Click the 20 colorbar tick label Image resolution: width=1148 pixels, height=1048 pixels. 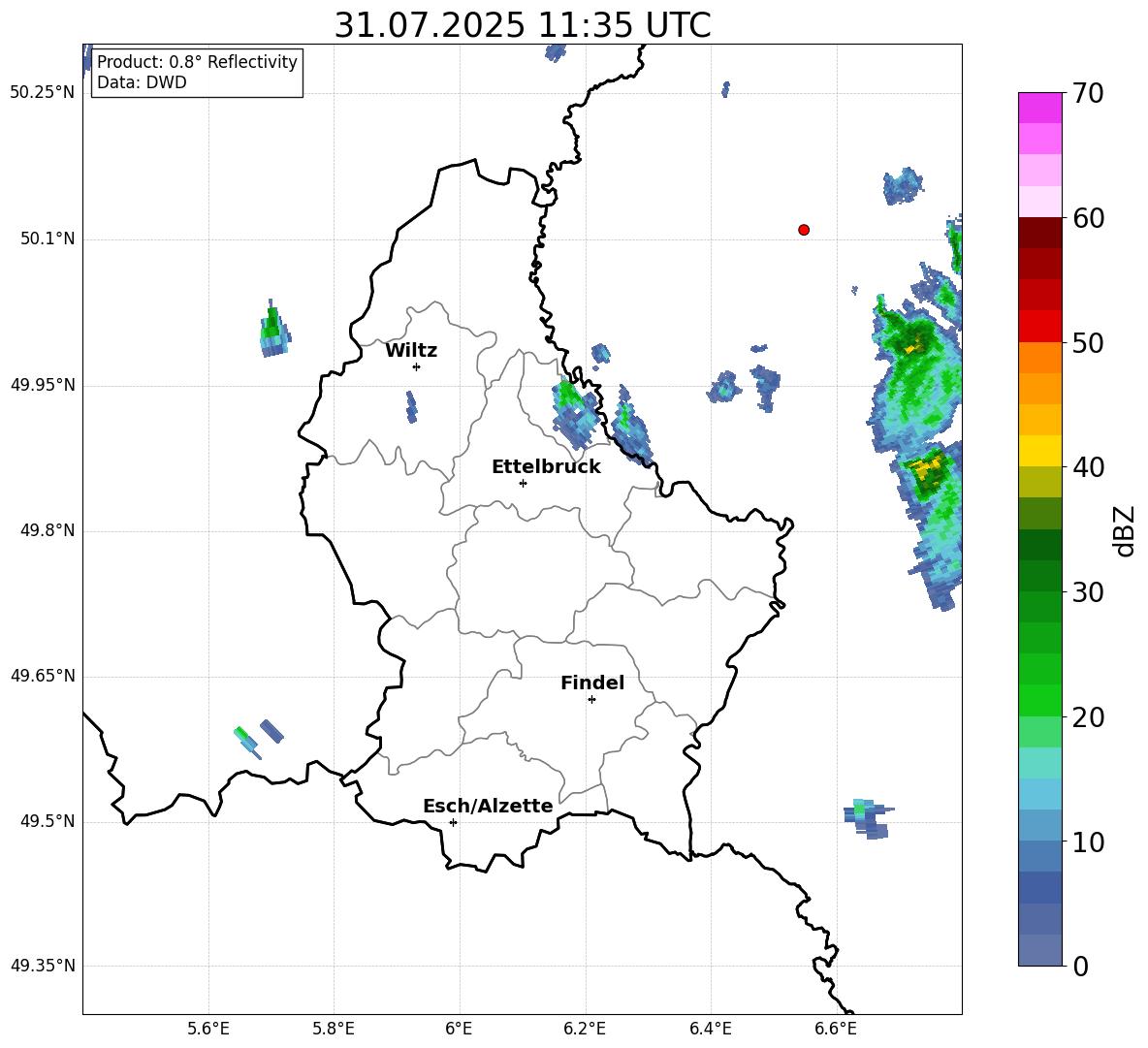pyautogui.click(x=1087, y=717)
